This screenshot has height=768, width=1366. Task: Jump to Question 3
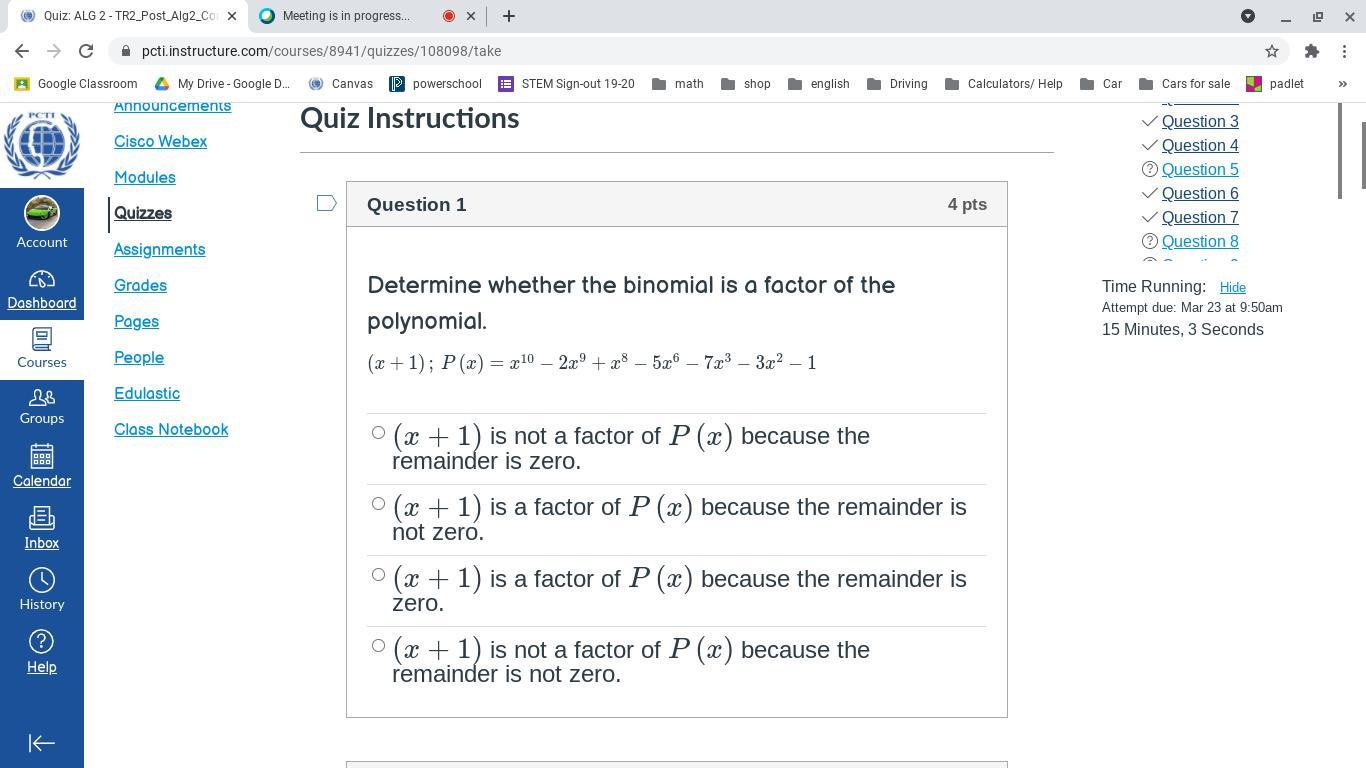click(1200, 122)
